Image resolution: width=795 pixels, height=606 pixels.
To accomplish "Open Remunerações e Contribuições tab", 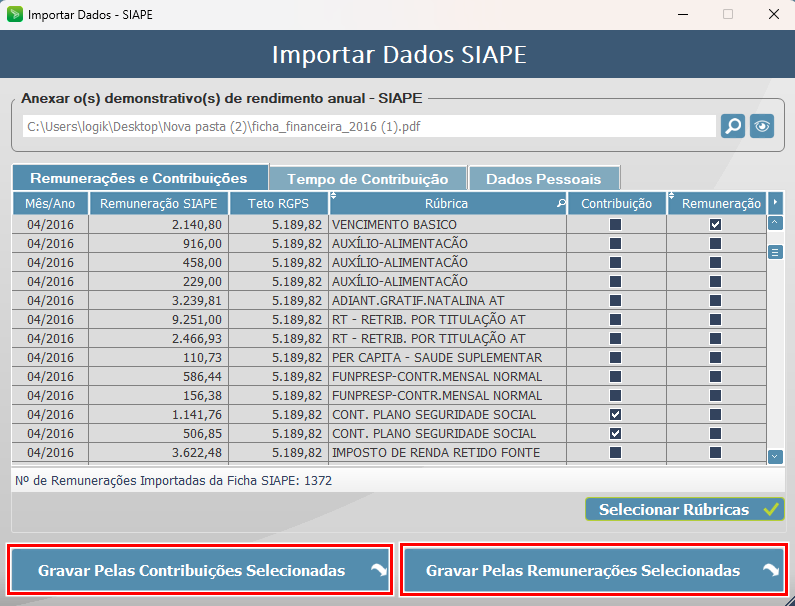I will click(139, 178).
